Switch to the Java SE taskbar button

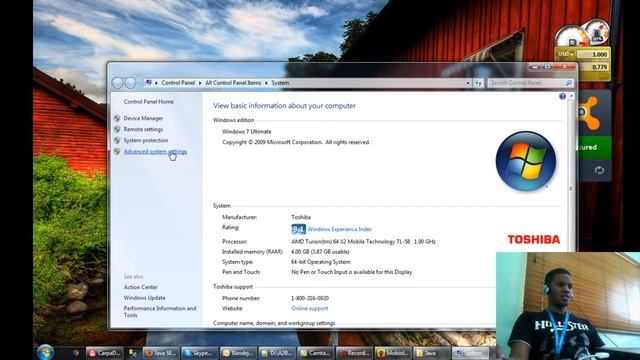pyautogui.click(x=161, y=353)
